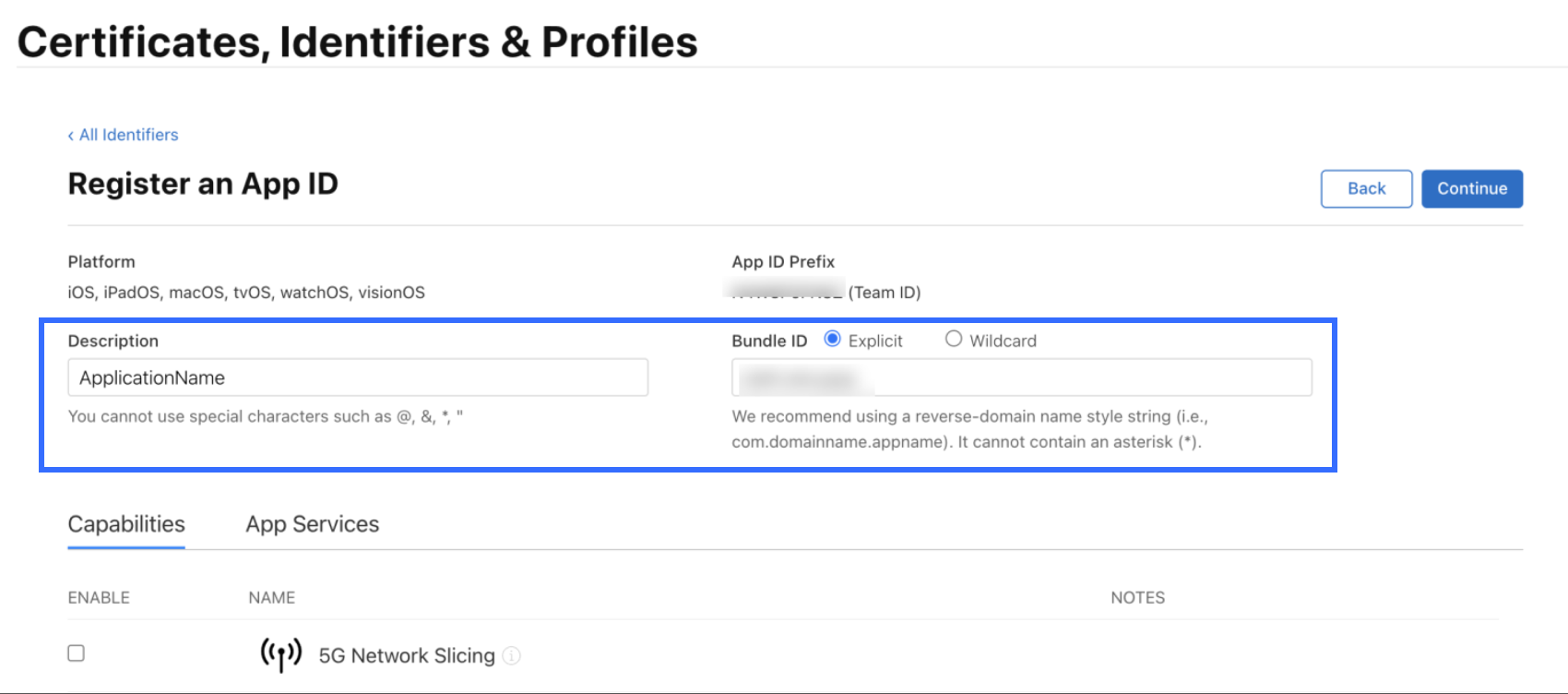The width and height of the screenshot is (1568, 694).
Task: Click the ENABLE column header
Action: click(99, 598)
